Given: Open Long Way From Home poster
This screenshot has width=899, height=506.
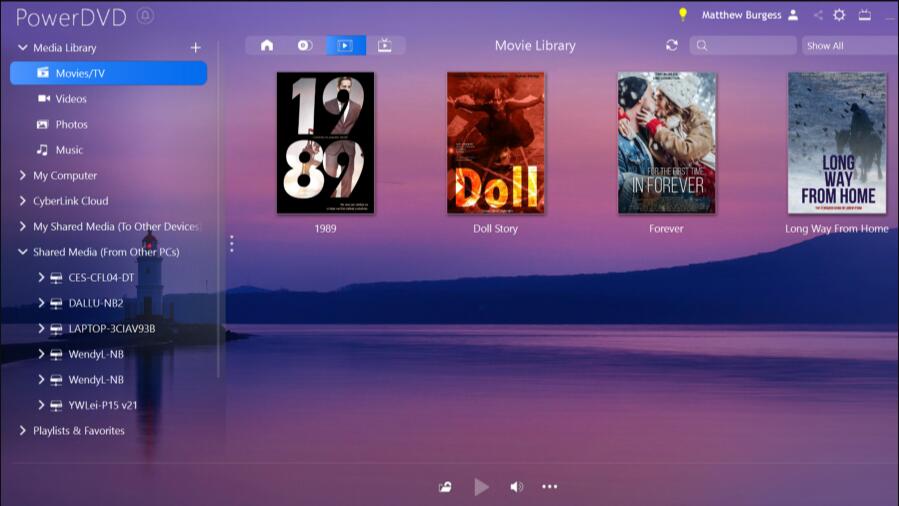Looking at the screenshot, I should pos(837,143).
